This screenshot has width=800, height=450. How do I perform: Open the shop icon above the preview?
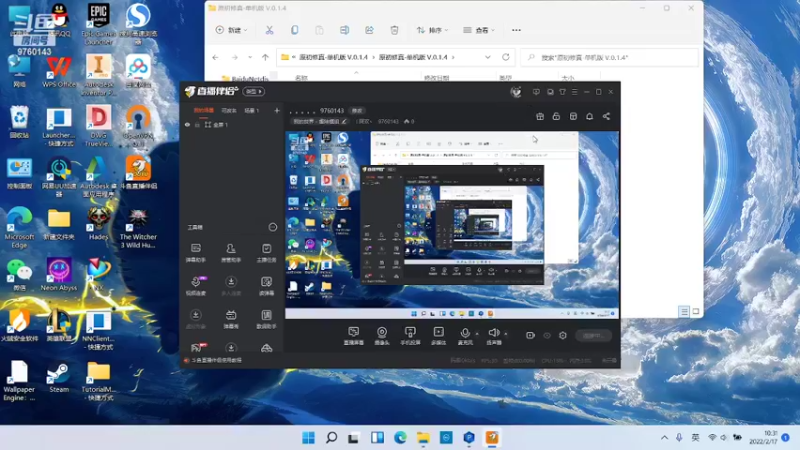coord(573,116)
